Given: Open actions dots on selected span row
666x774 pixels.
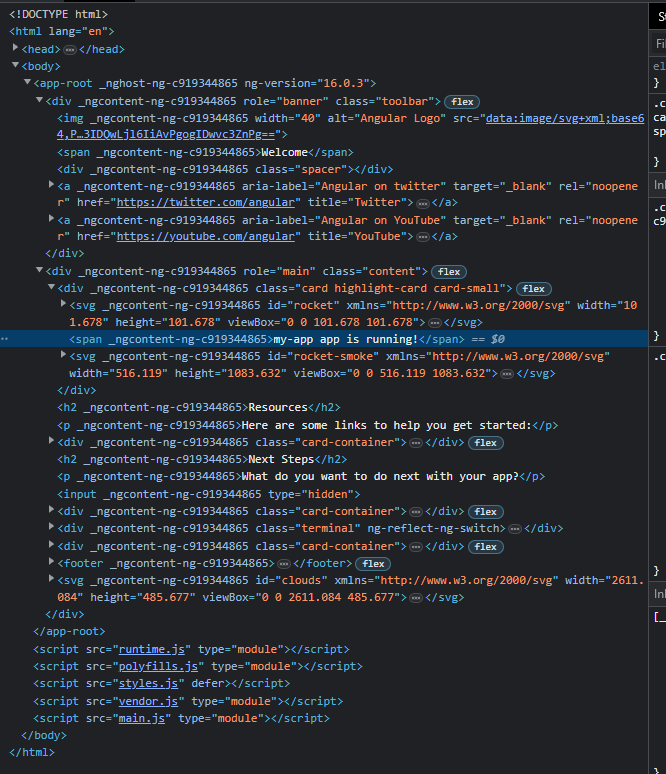Looking at the screenshot, I should (x=4, y=339).
